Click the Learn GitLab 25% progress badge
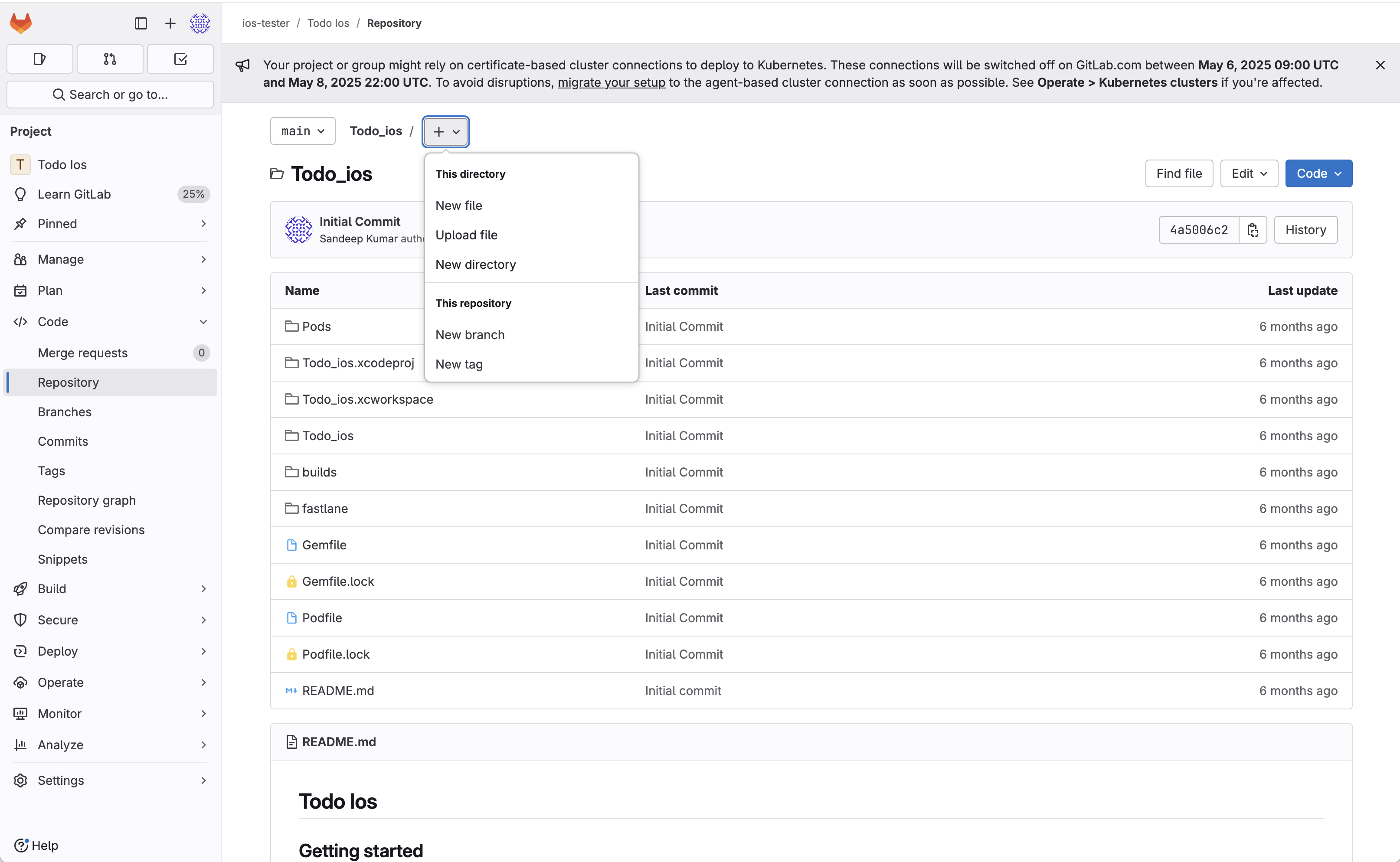 pos(194,194)
